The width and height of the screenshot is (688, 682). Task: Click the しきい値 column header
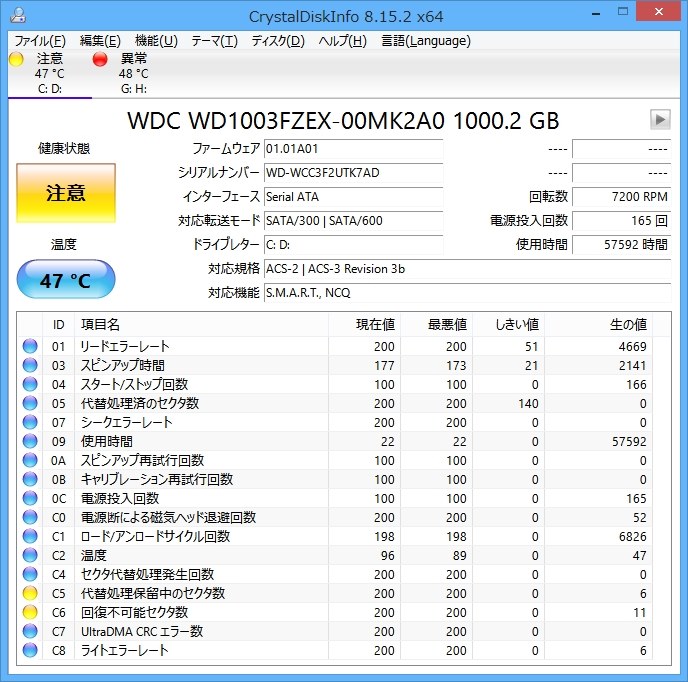508,324
